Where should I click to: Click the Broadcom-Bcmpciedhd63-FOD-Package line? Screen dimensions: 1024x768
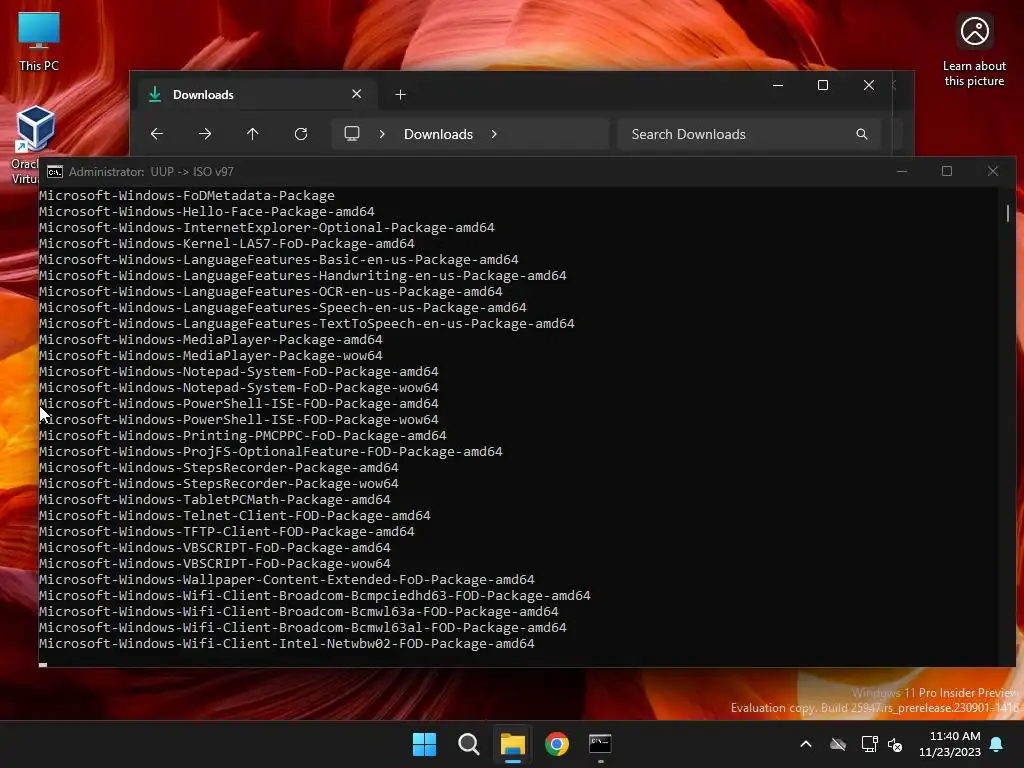coord(315,596)
